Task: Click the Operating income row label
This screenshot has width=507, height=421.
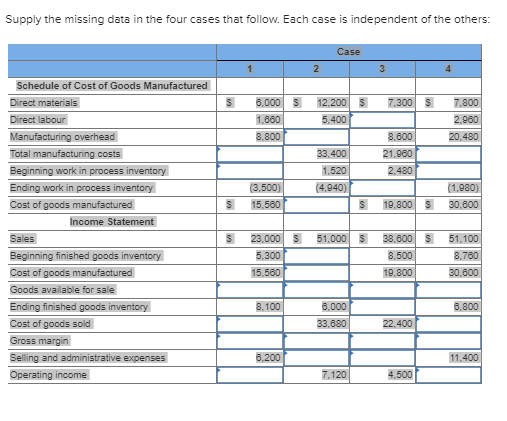Action: [49, 375]
